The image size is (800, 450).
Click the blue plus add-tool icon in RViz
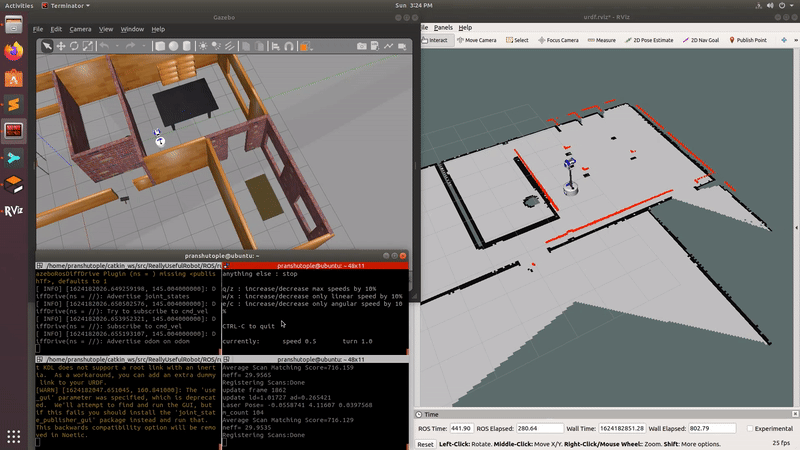point(784,40)
